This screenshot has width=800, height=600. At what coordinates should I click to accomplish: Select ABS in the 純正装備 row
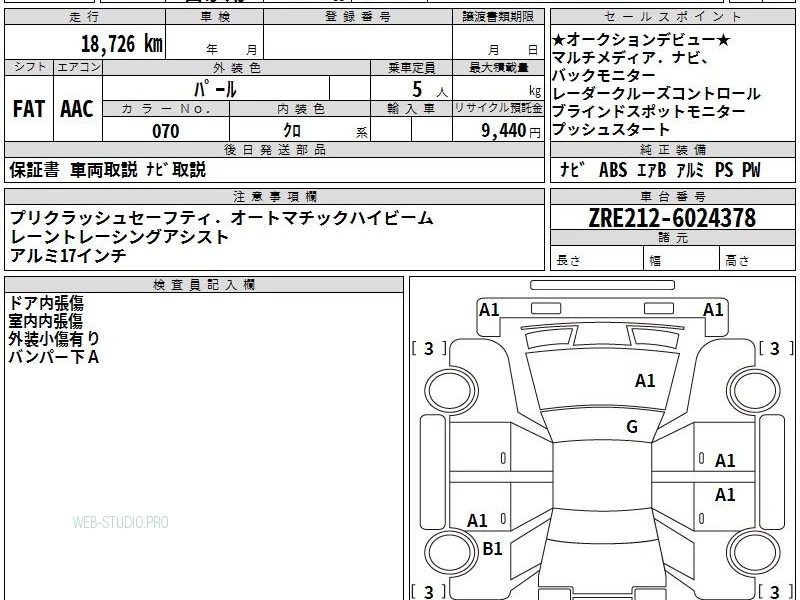point(613,170)
